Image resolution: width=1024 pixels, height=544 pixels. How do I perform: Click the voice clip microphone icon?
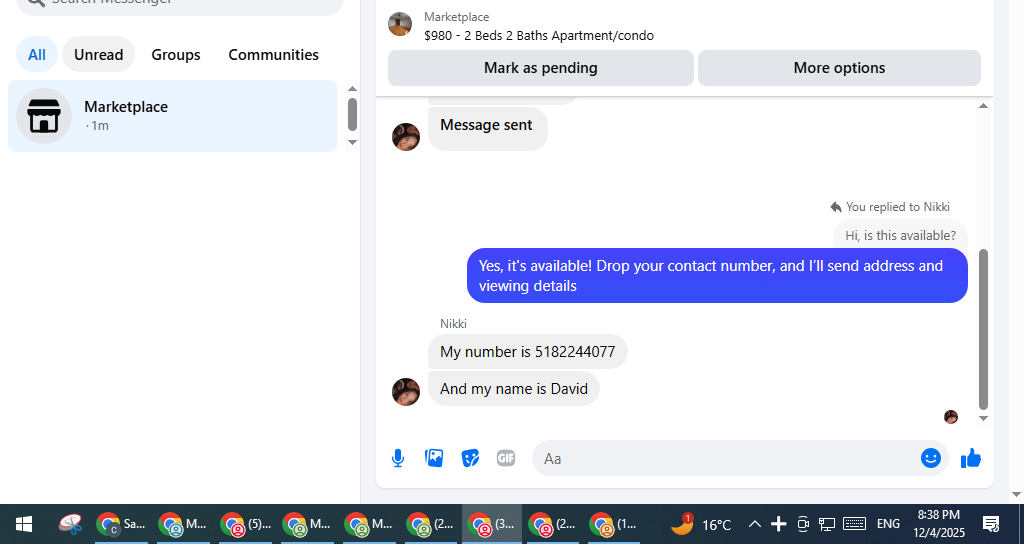pos(398,458)
